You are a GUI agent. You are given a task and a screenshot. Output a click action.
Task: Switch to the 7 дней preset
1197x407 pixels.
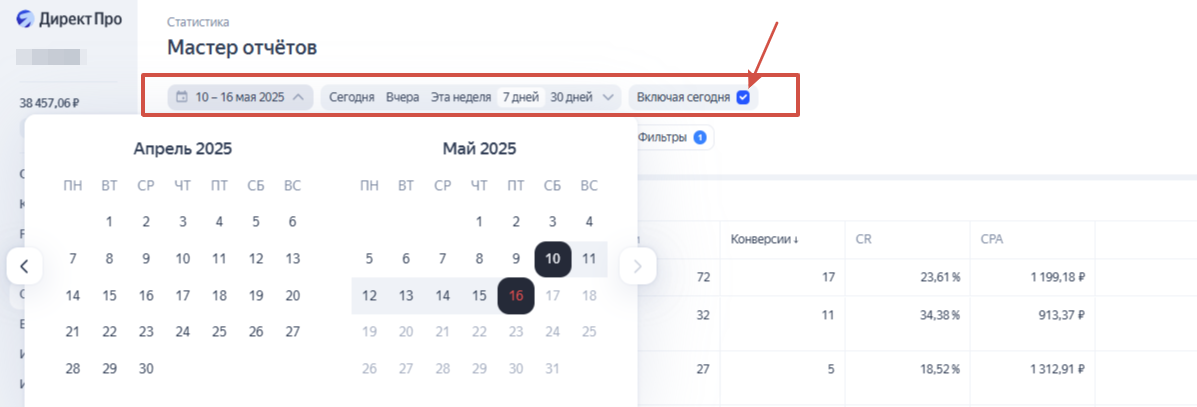pyautogui.click(x=521, y=98)
